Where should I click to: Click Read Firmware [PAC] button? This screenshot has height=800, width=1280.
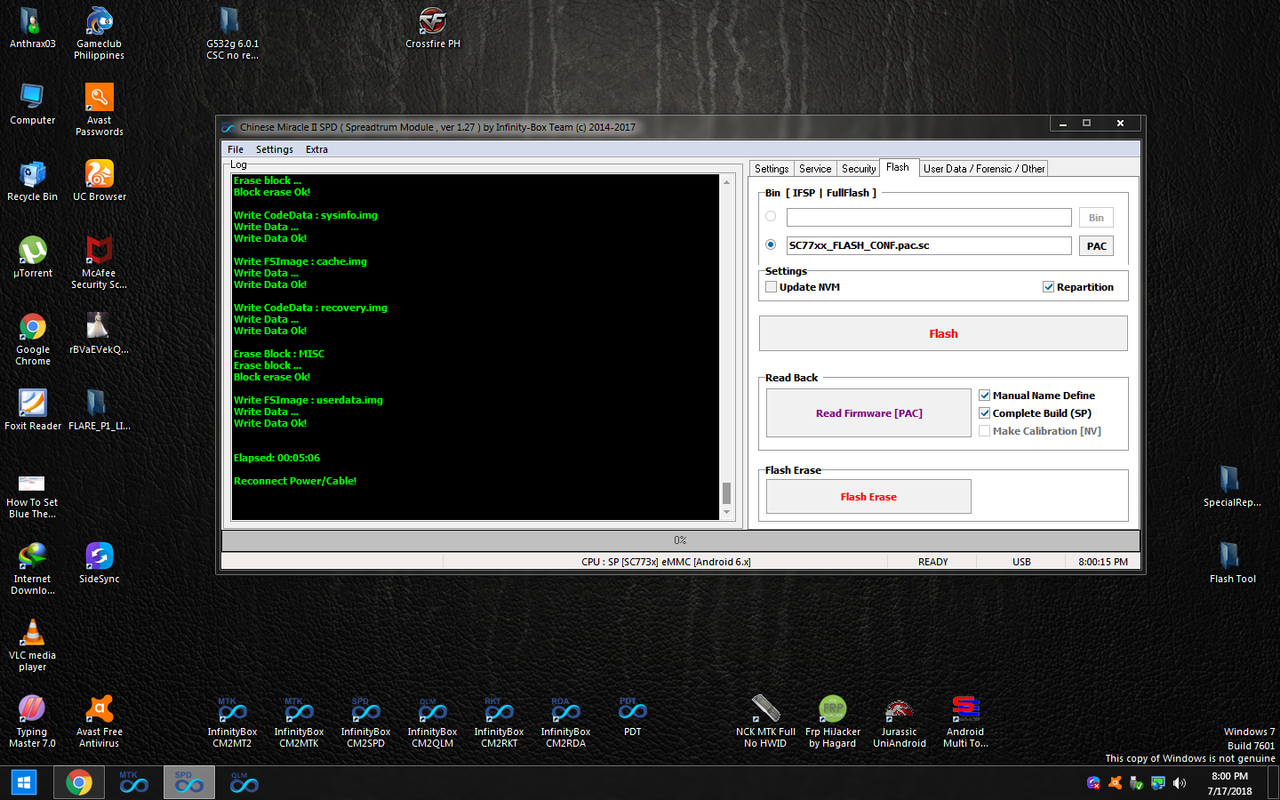click(x=868, y=413)
